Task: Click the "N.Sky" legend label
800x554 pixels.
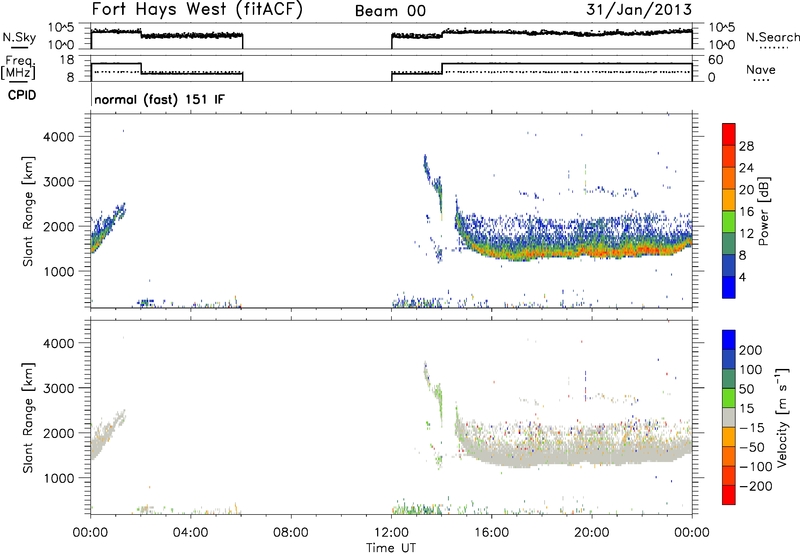Action: [19, 37]
